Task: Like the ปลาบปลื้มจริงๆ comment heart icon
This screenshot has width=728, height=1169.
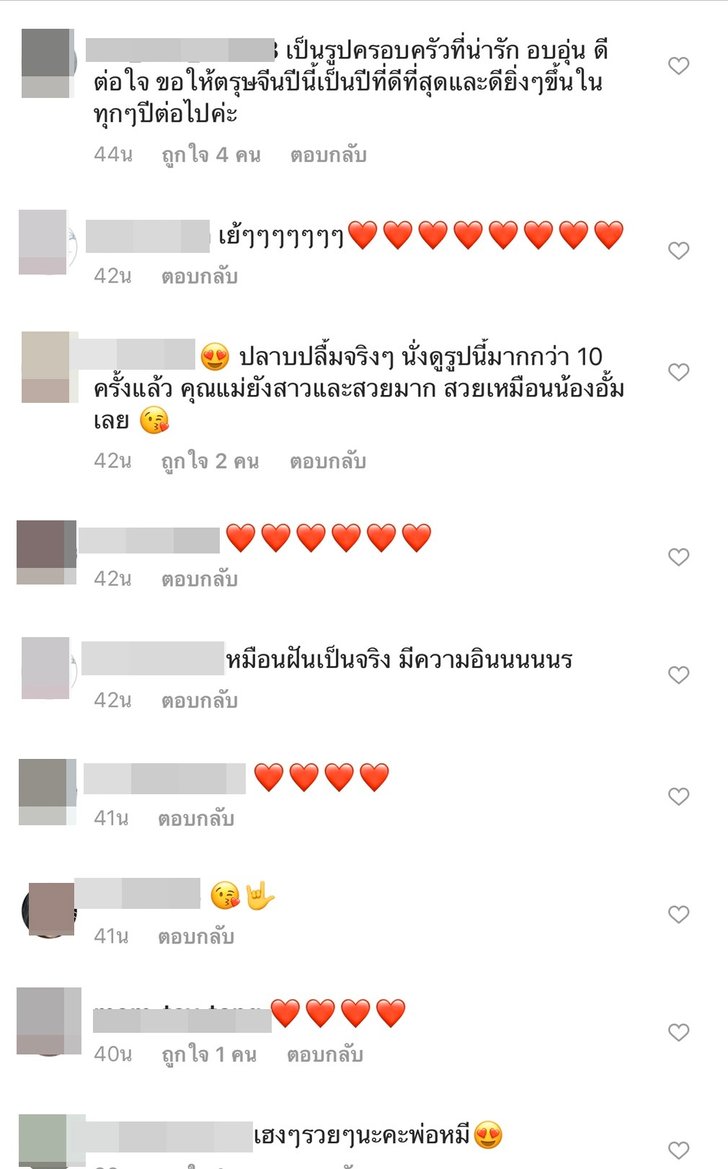Action: (x=678, y=372)
